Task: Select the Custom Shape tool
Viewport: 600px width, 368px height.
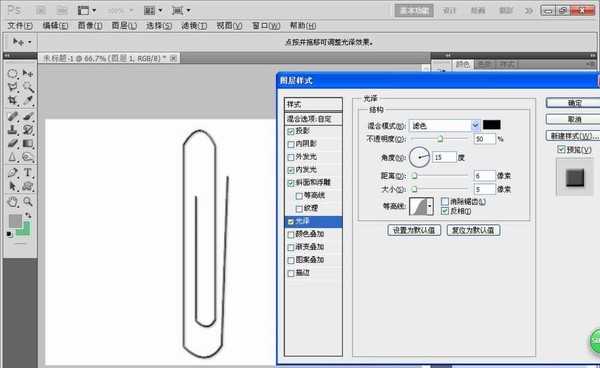Action: tap(28, 186)
